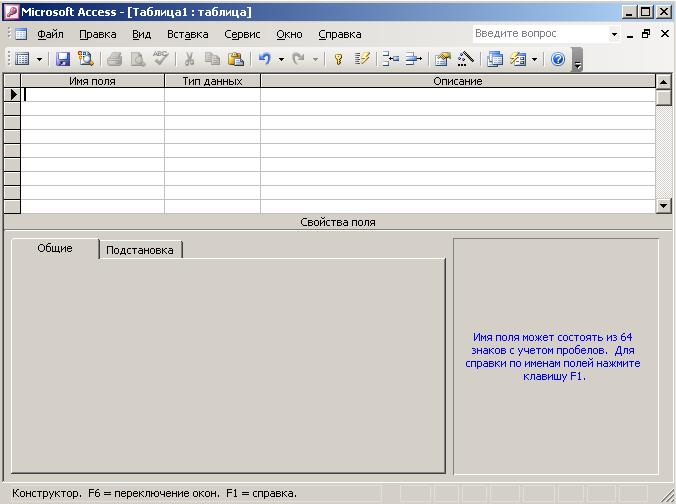
Task: Click the vertical scrollbar thumb of grid
Action: (663, 97)
